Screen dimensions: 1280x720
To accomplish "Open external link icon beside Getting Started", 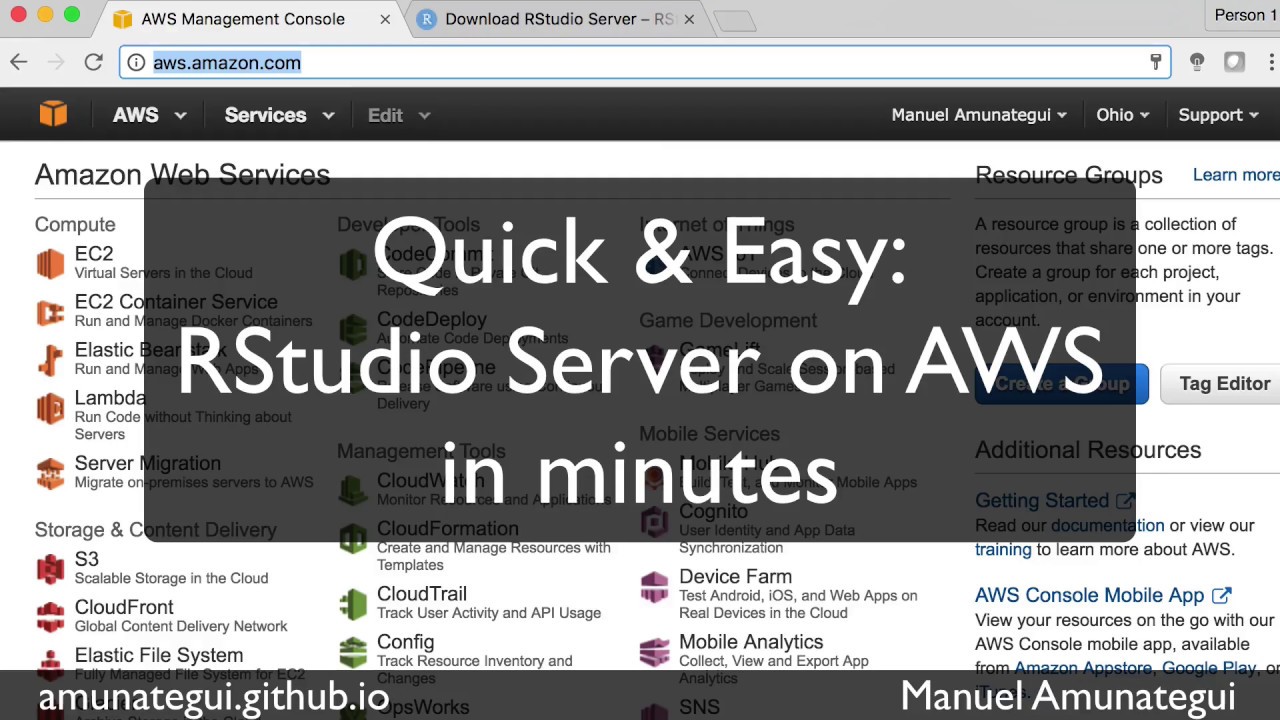I will point(1125,500).
